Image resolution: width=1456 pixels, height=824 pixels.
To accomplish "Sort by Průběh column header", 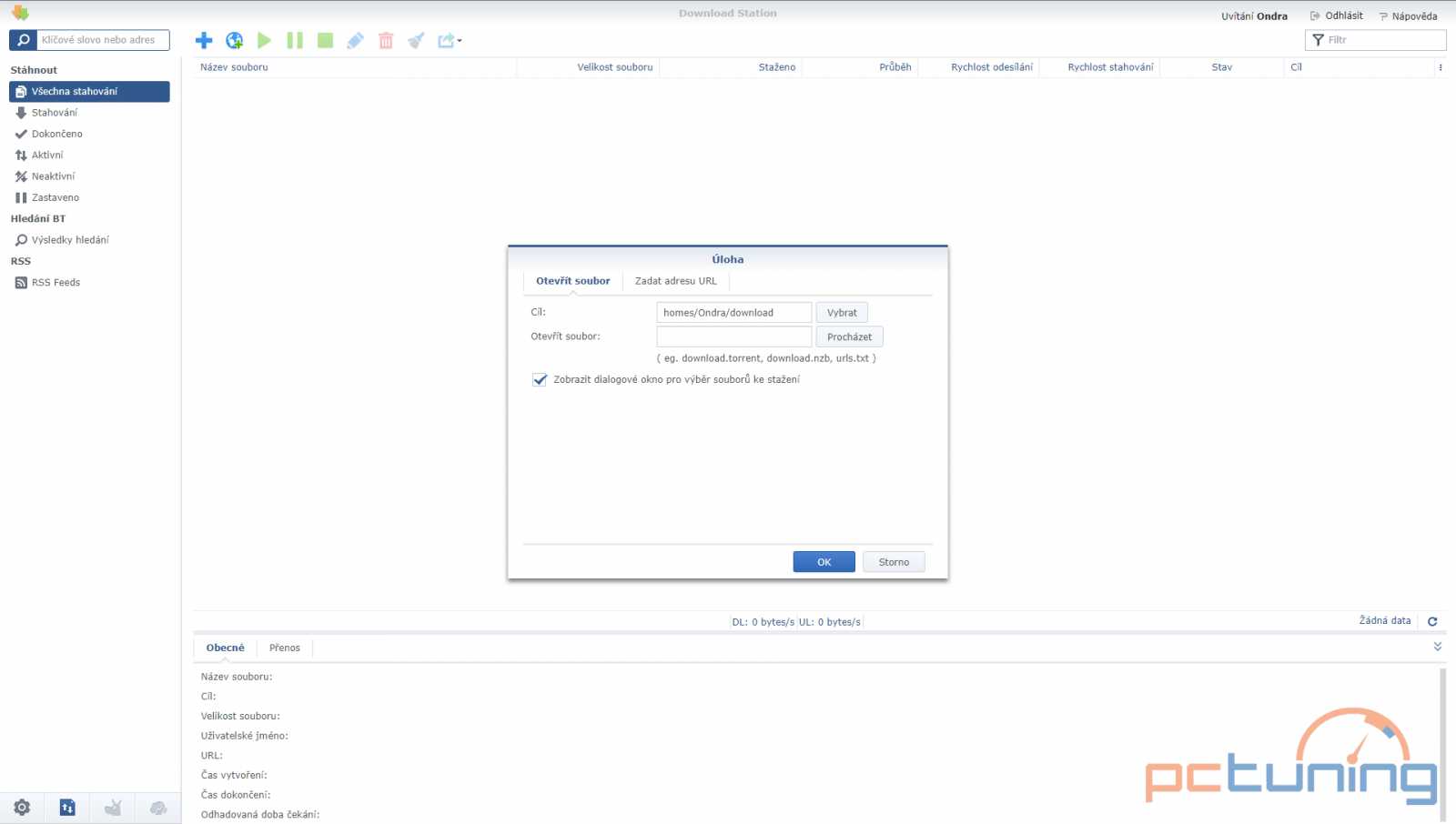I will 860,67.
